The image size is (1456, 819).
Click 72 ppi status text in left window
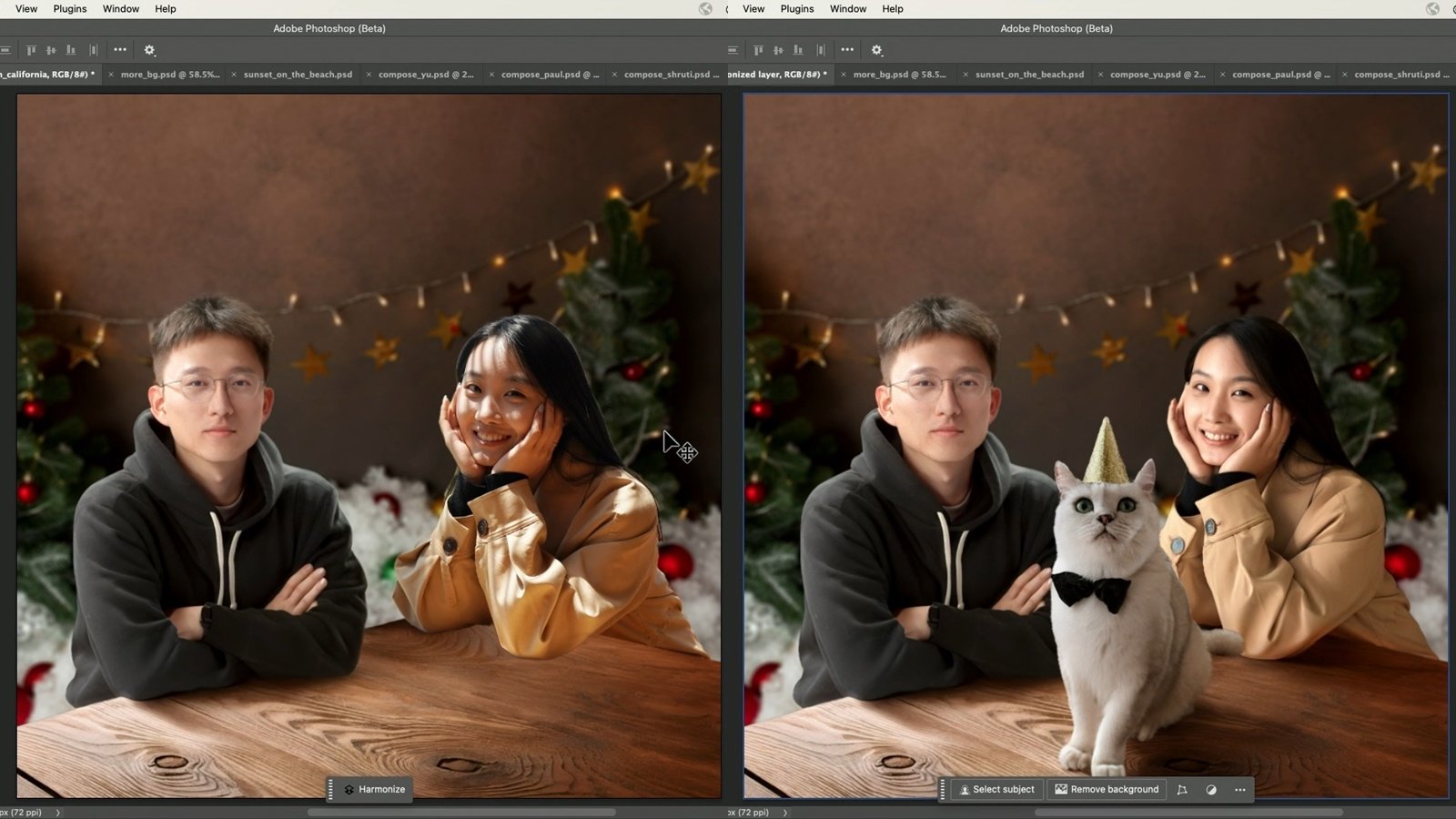pos(21,813)
